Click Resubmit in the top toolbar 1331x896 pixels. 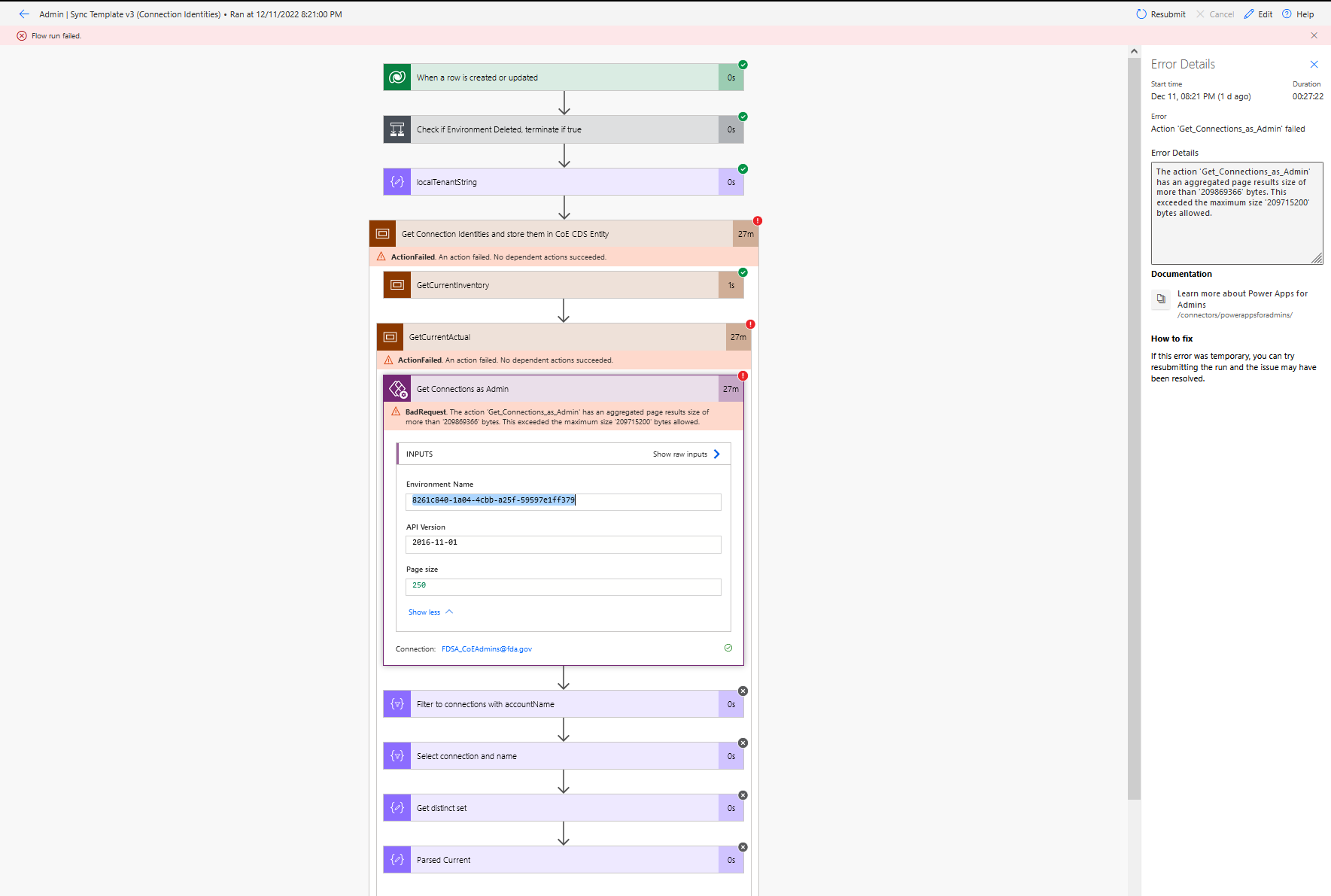point(1161,14)
